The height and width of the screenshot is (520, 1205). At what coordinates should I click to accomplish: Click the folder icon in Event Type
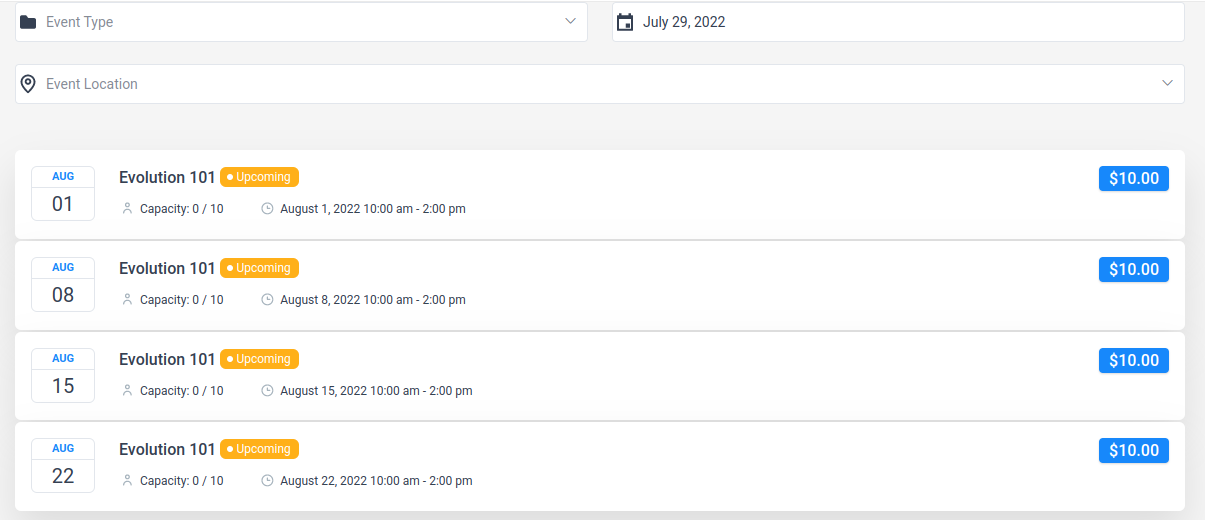point(28,22)
